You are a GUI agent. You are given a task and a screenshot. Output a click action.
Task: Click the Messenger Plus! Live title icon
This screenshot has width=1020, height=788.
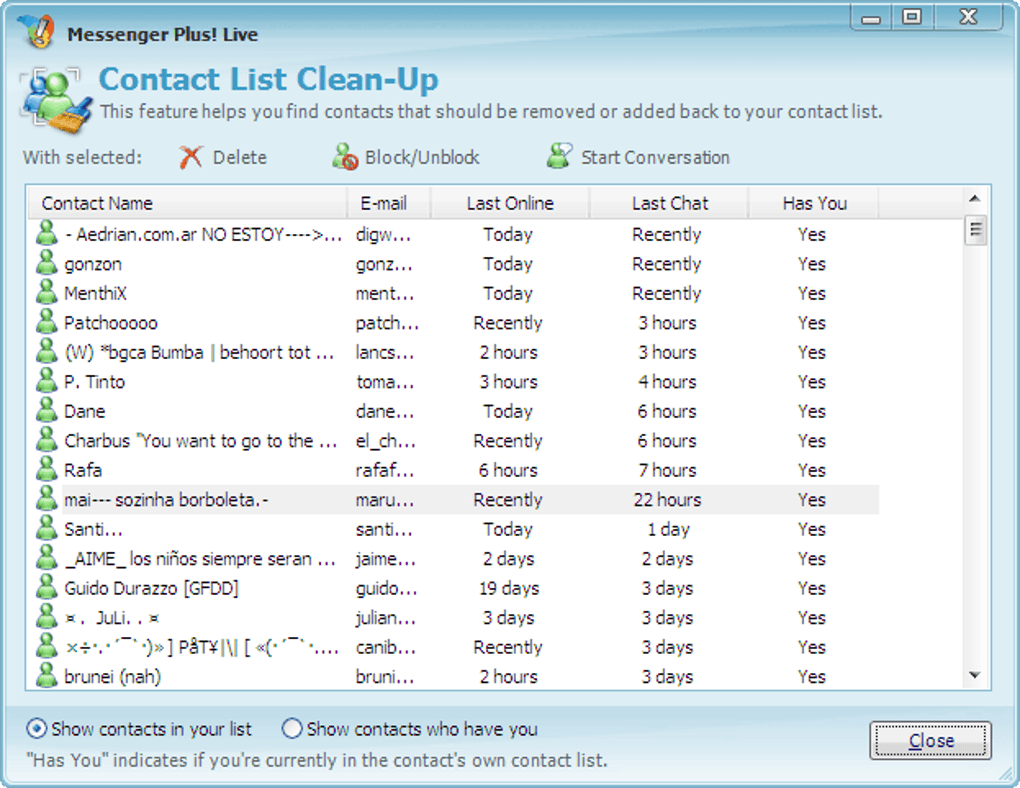click(x=36, y=31)
